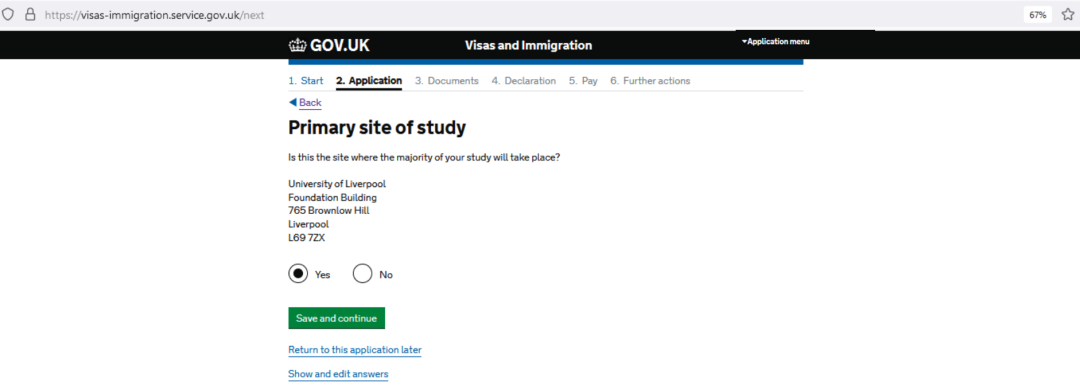Select the No radio button
The height and width of the screenshot is (389, 1080).
(362, 274)
